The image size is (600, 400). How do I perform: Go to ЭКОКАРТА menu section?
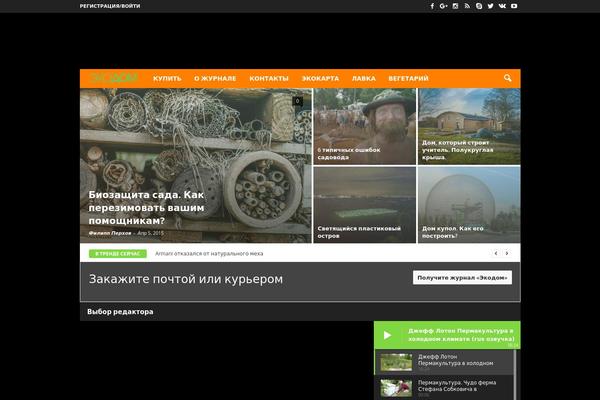point(320,78)
